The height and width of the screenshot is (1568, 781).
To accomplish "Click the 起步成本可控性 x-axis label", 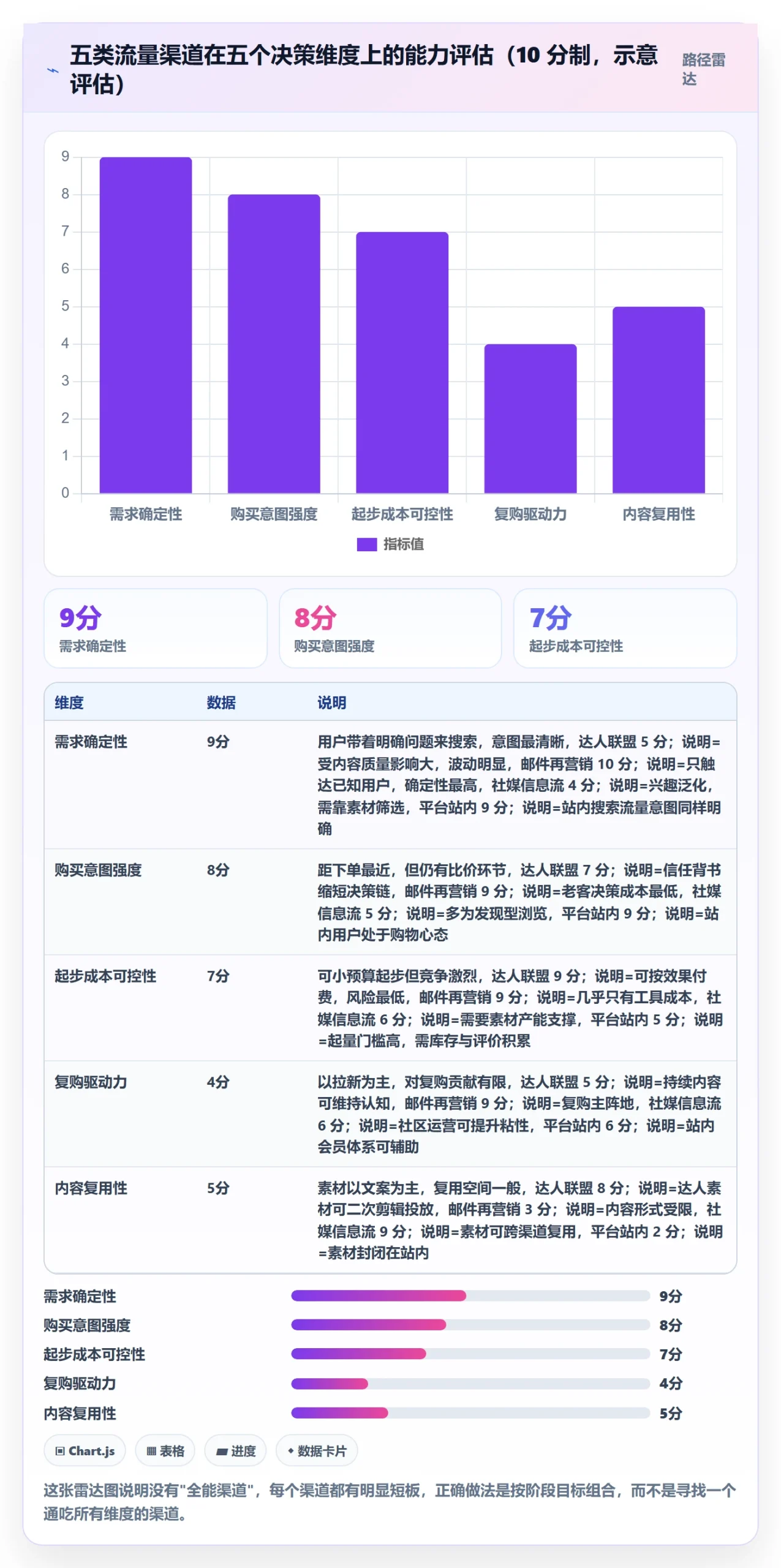I will [x=402, y=514].
